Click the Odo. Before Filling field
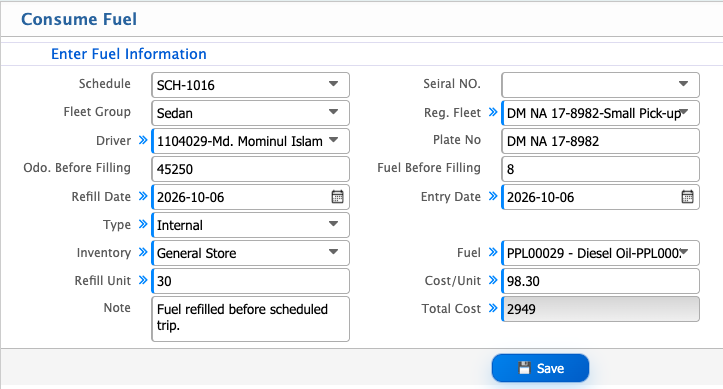Viewport: 723px width, 389px height. pyautogui.click(x=250, y=169)
